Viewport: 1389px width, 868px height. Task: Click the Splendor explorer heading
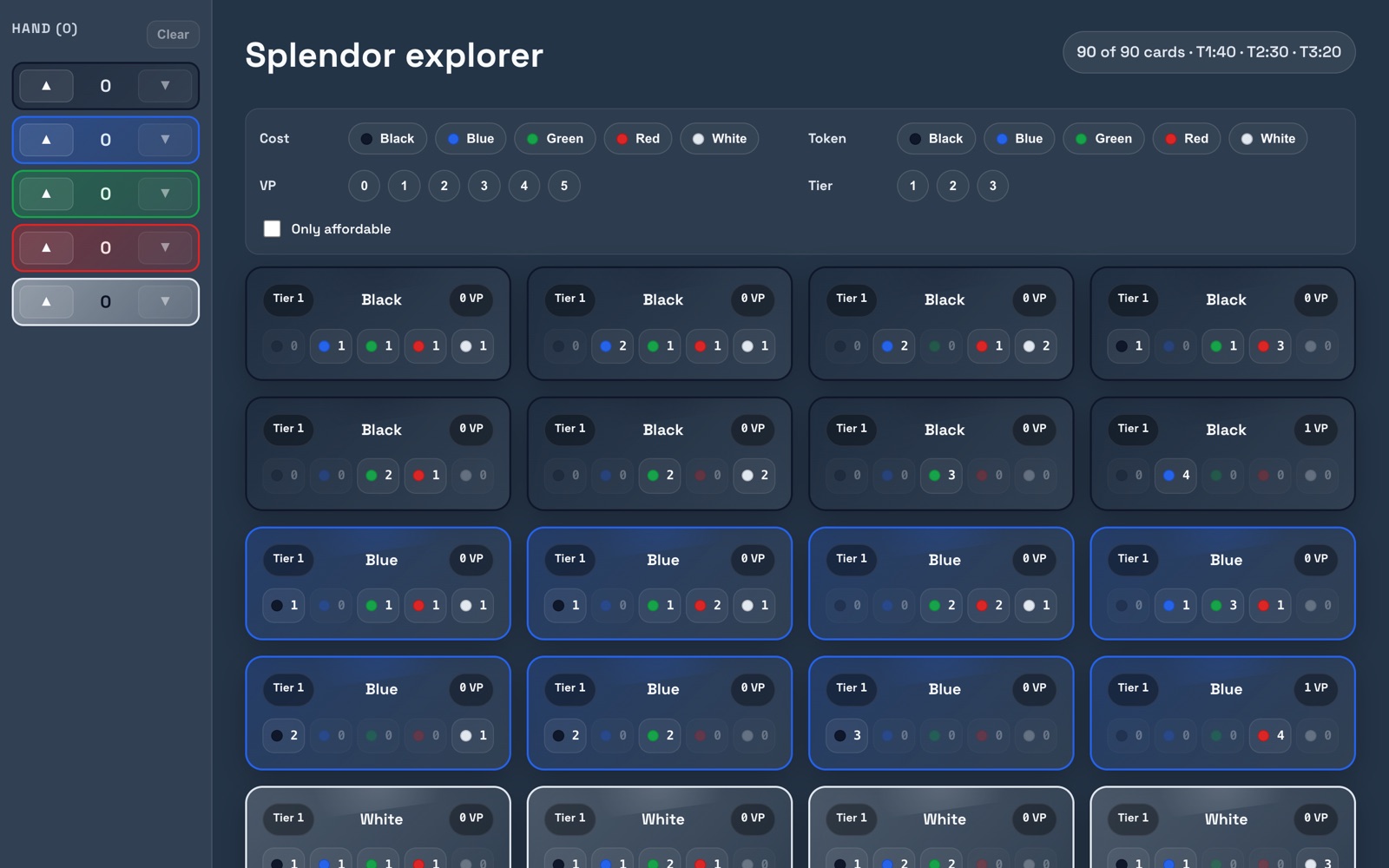[394, 56]
